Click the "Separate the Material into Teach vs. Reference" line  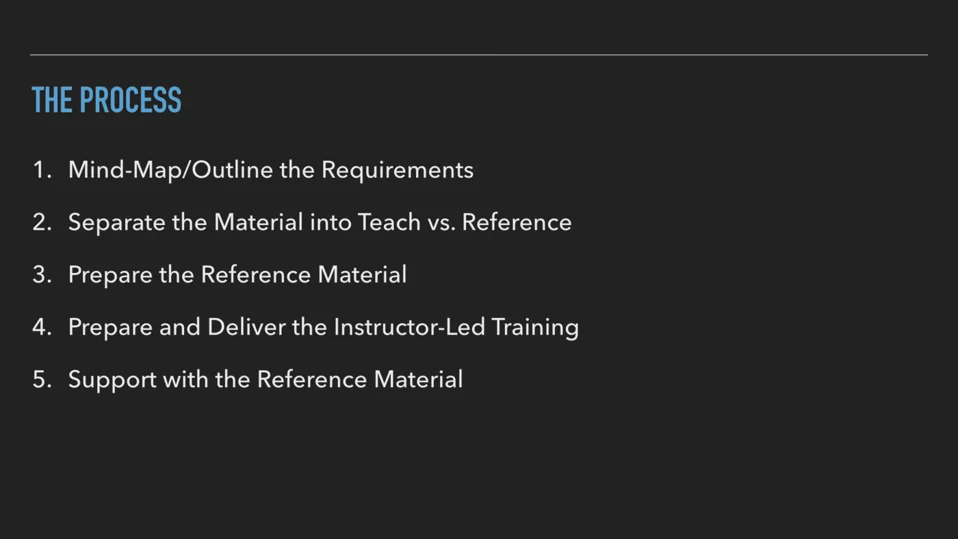pos(320,222)
